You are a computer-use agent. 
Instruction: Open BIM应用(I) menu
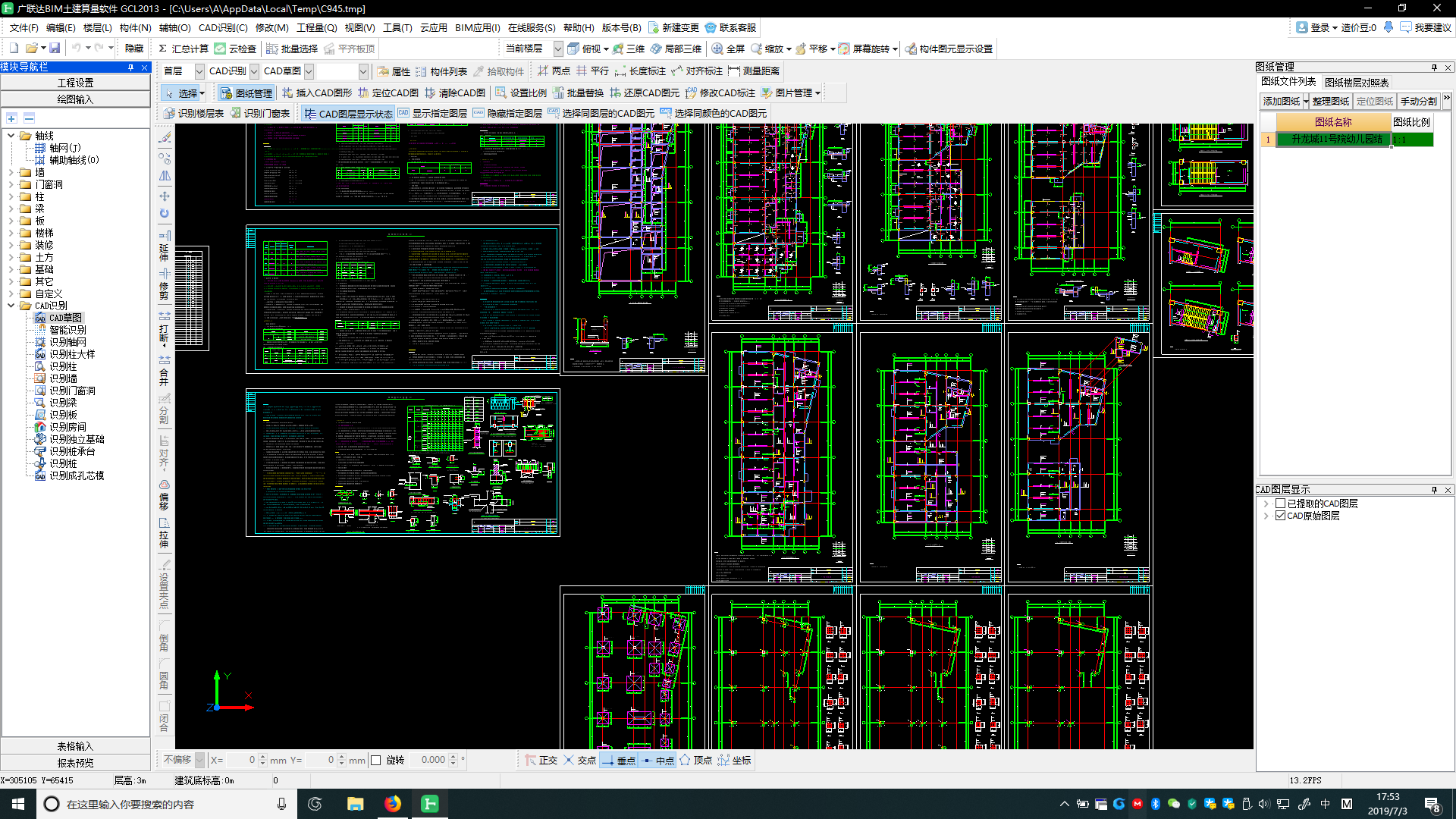[478, 27]
